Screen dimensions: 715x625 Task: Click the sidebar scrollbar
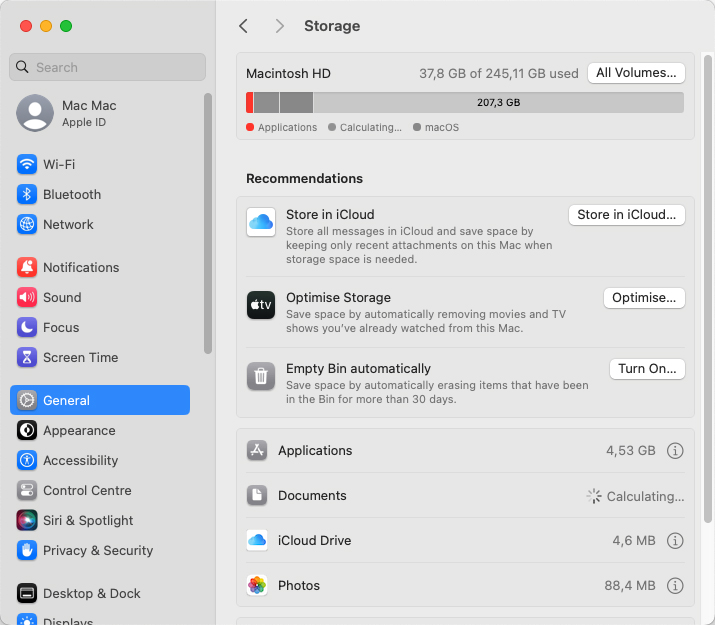coord(208,223)
